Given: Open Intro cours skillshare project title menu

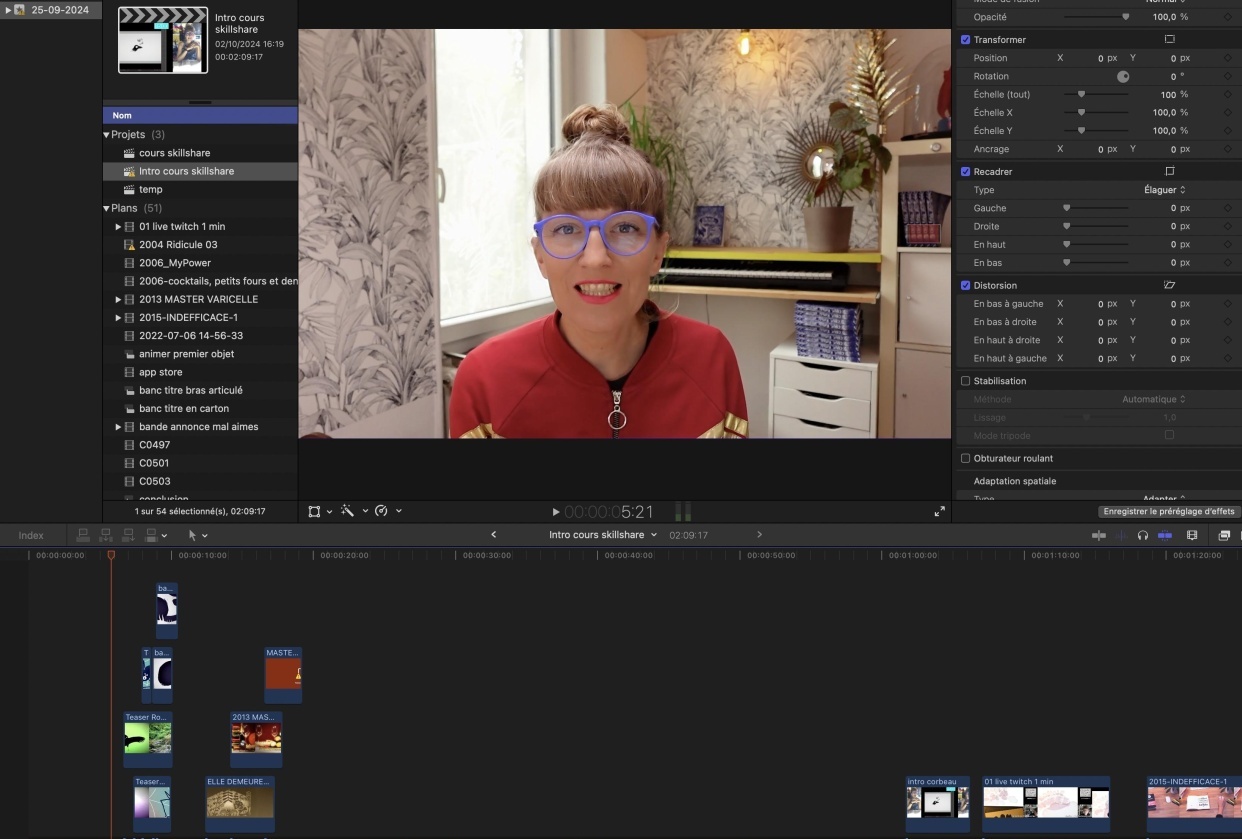Looking at the screenshot, I should coord(603,535).
